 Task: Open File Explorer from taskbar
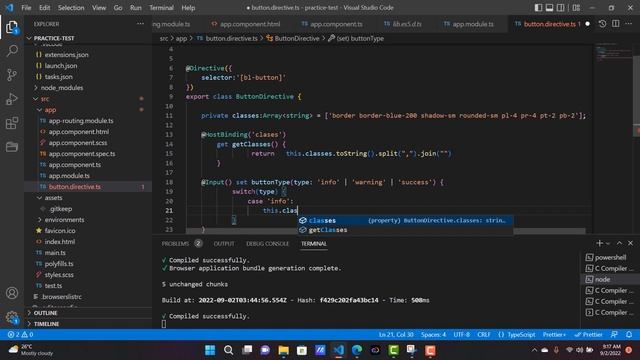click(x=283, y=350)
